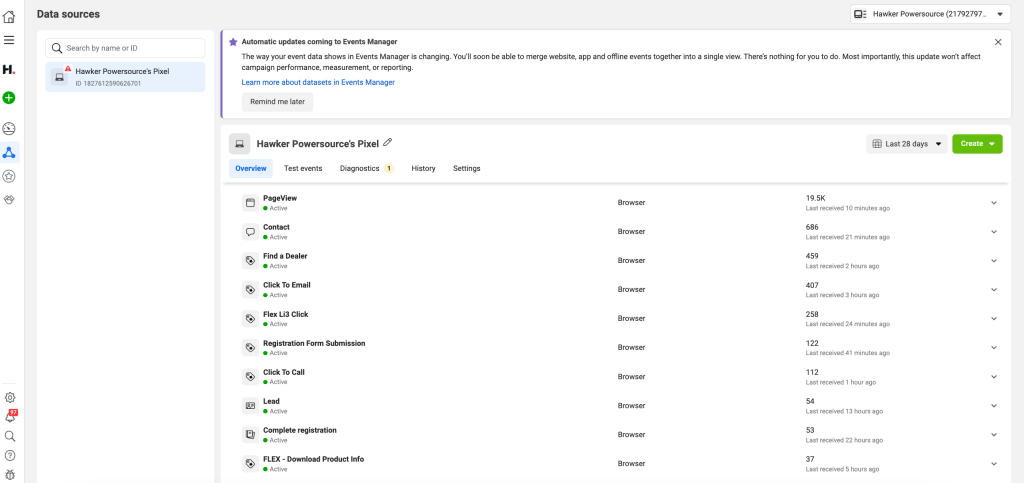Screen dimensions: 1024x483
Task: Open the notifications bell icon
Action: pyautogui.click(x=10, y=416)
